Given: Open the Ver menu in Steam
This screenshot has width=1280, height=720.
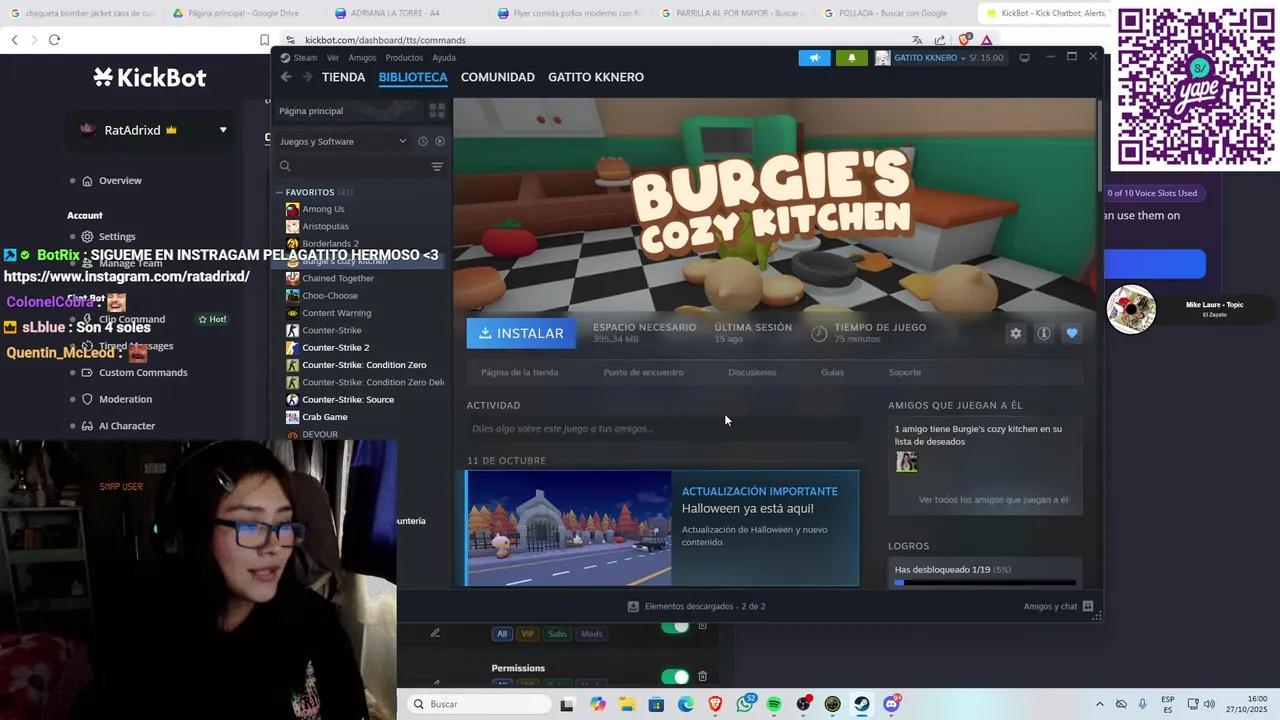Looking at the screenshot, I should (332, 58).
